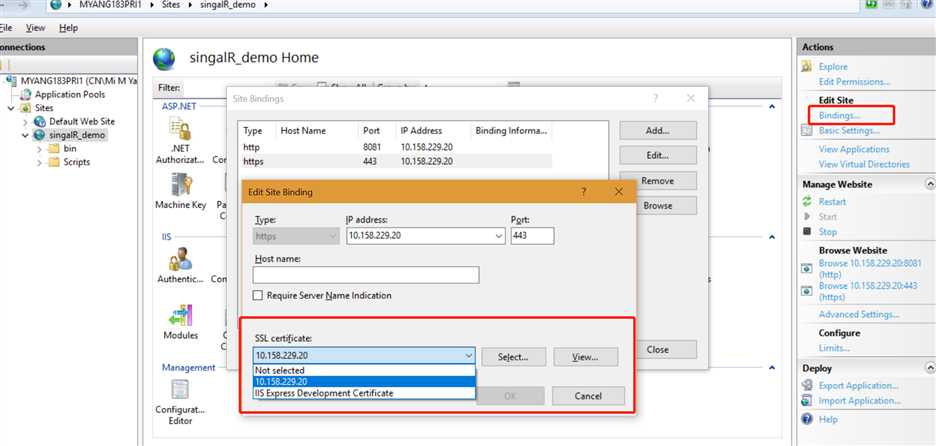This screenshot has height=446, width=936.
Task: Click the Host Name column header
Action: (x=303, y=131)
